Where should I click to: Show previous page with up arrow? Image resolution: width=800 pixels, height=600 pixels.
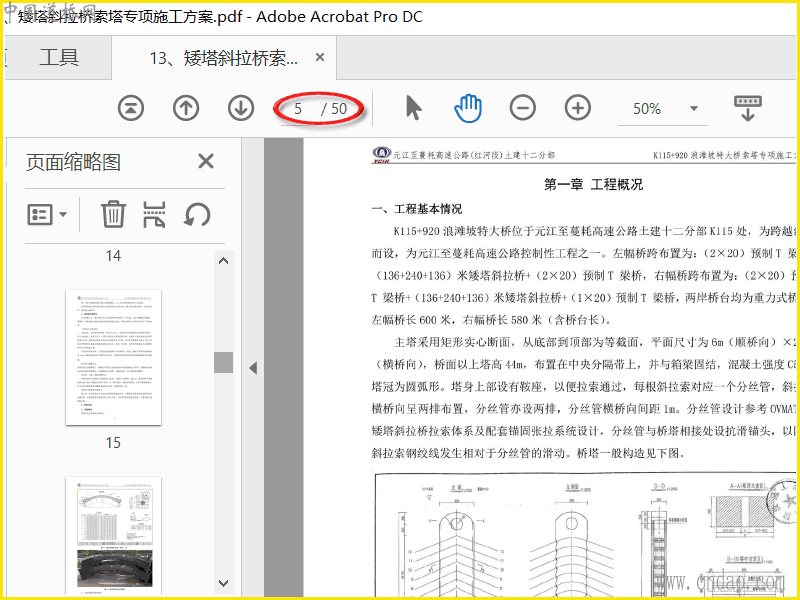click(186, 108)
